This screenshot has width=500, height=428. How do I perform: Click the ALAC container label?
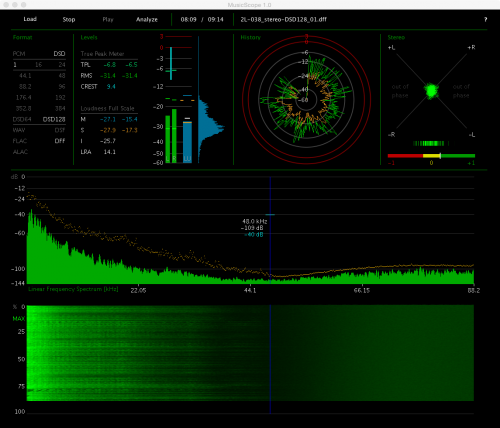20,152
